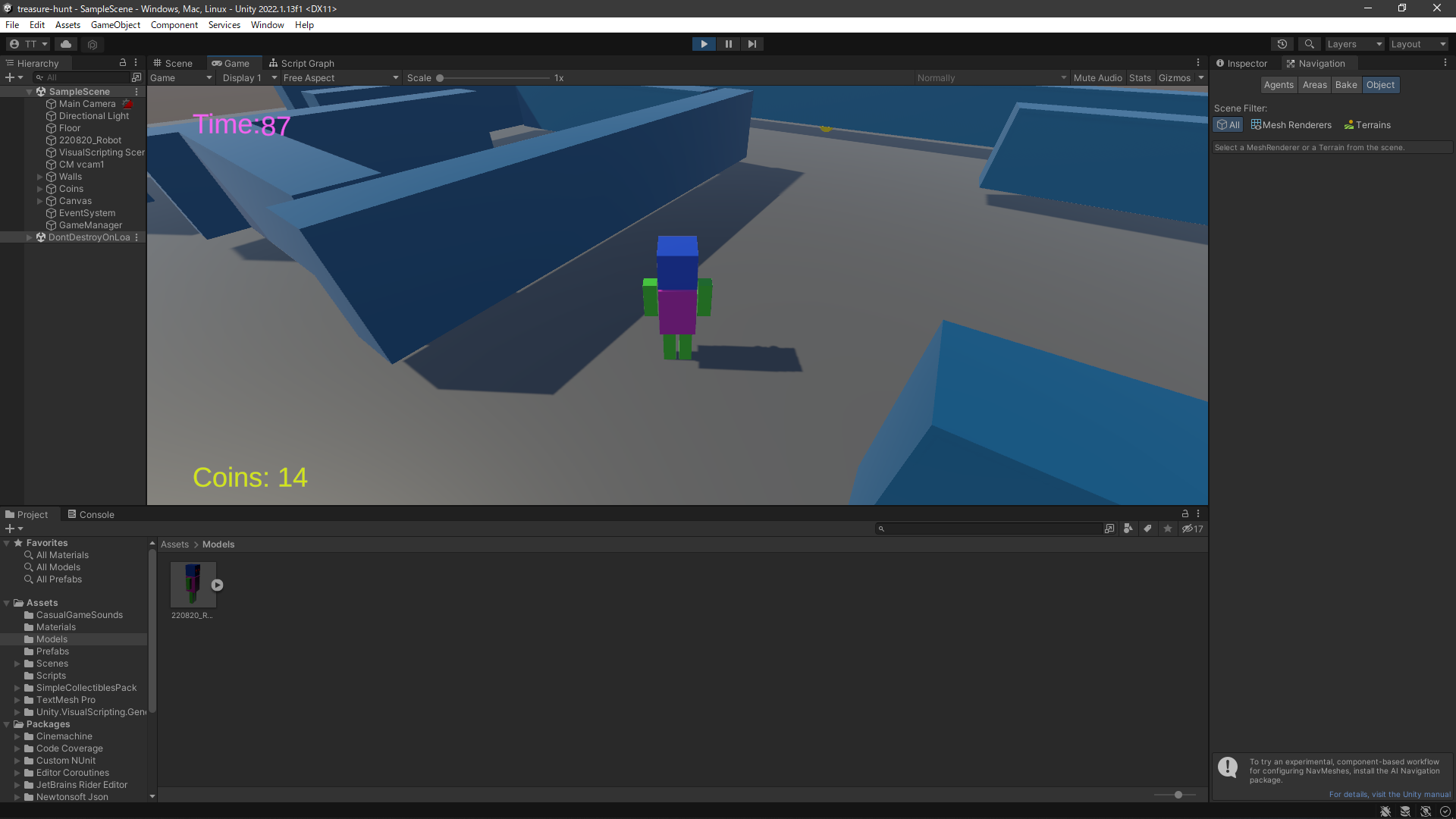Image resolution: width=1456 pixels, height=819 pixels.
Task: Click the Bake button in Navigation
Action: (x=1346, y=85)
